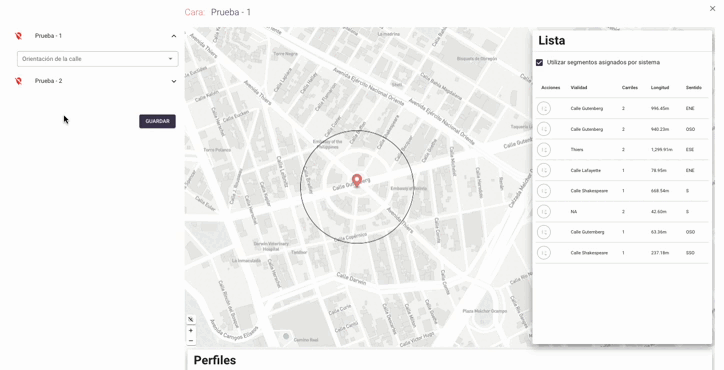Zoom out the map with minus button
The image size is (724, 370).
[x=191, y=340]
